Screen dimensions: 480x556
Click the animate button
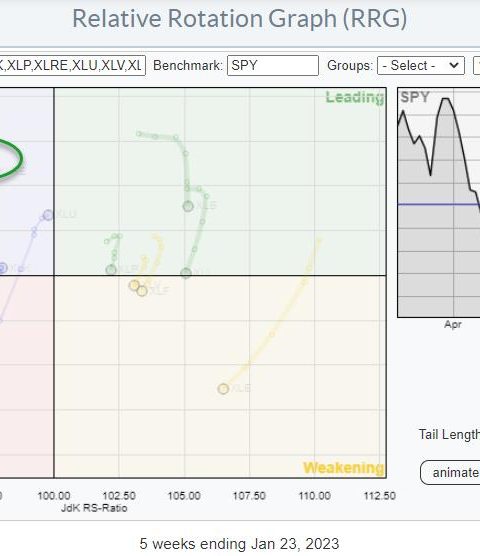[x=450, y=473]
